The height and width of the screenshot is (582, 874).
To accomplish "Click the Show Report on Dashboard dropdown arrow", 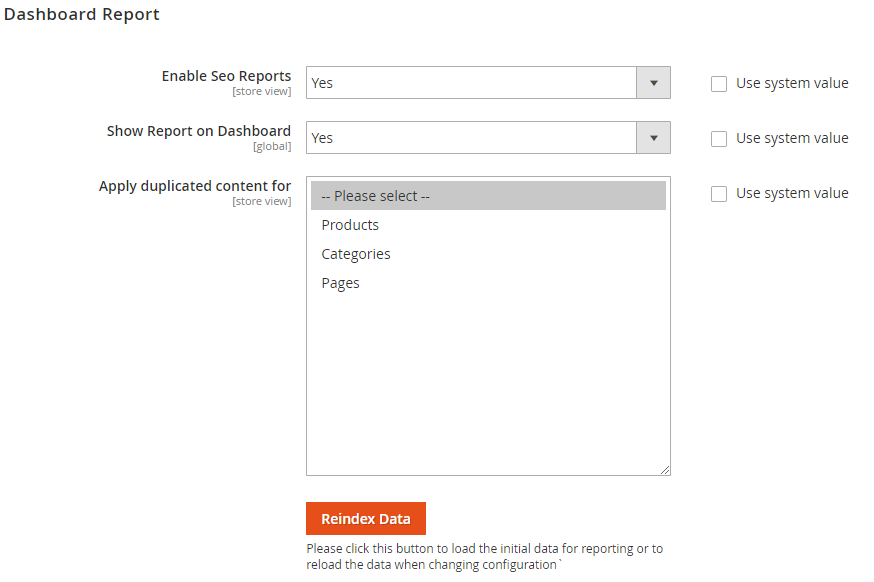I will coord(653,138).
